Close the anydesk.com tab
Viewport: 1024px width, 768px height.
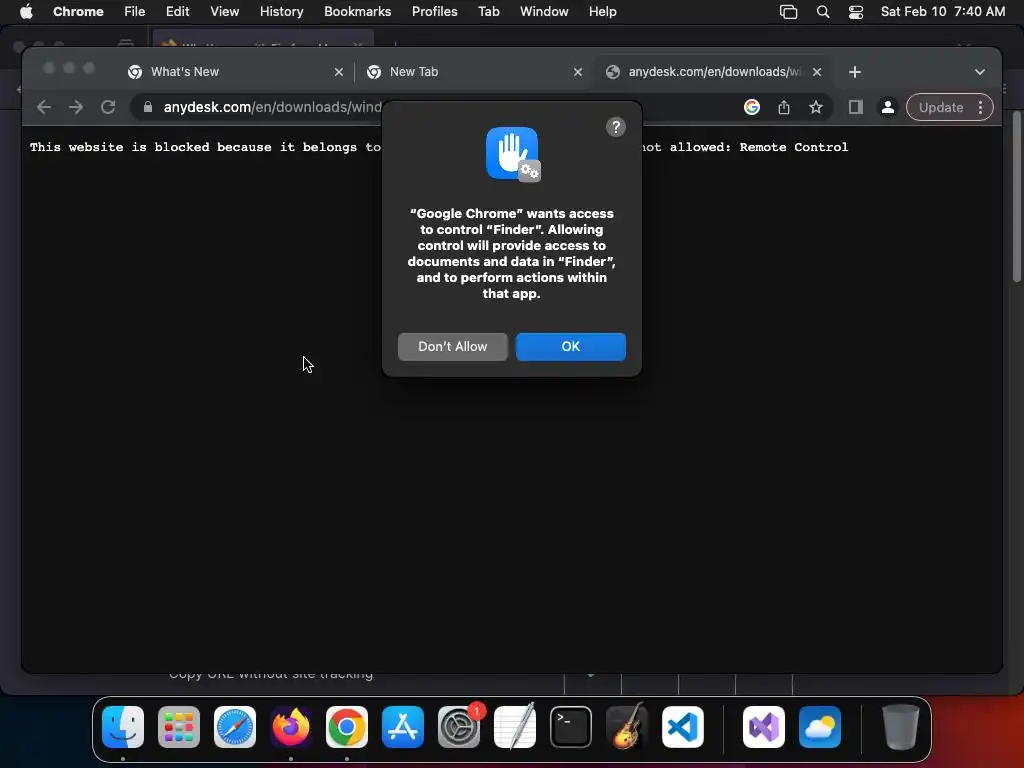[x=816, y=72]
